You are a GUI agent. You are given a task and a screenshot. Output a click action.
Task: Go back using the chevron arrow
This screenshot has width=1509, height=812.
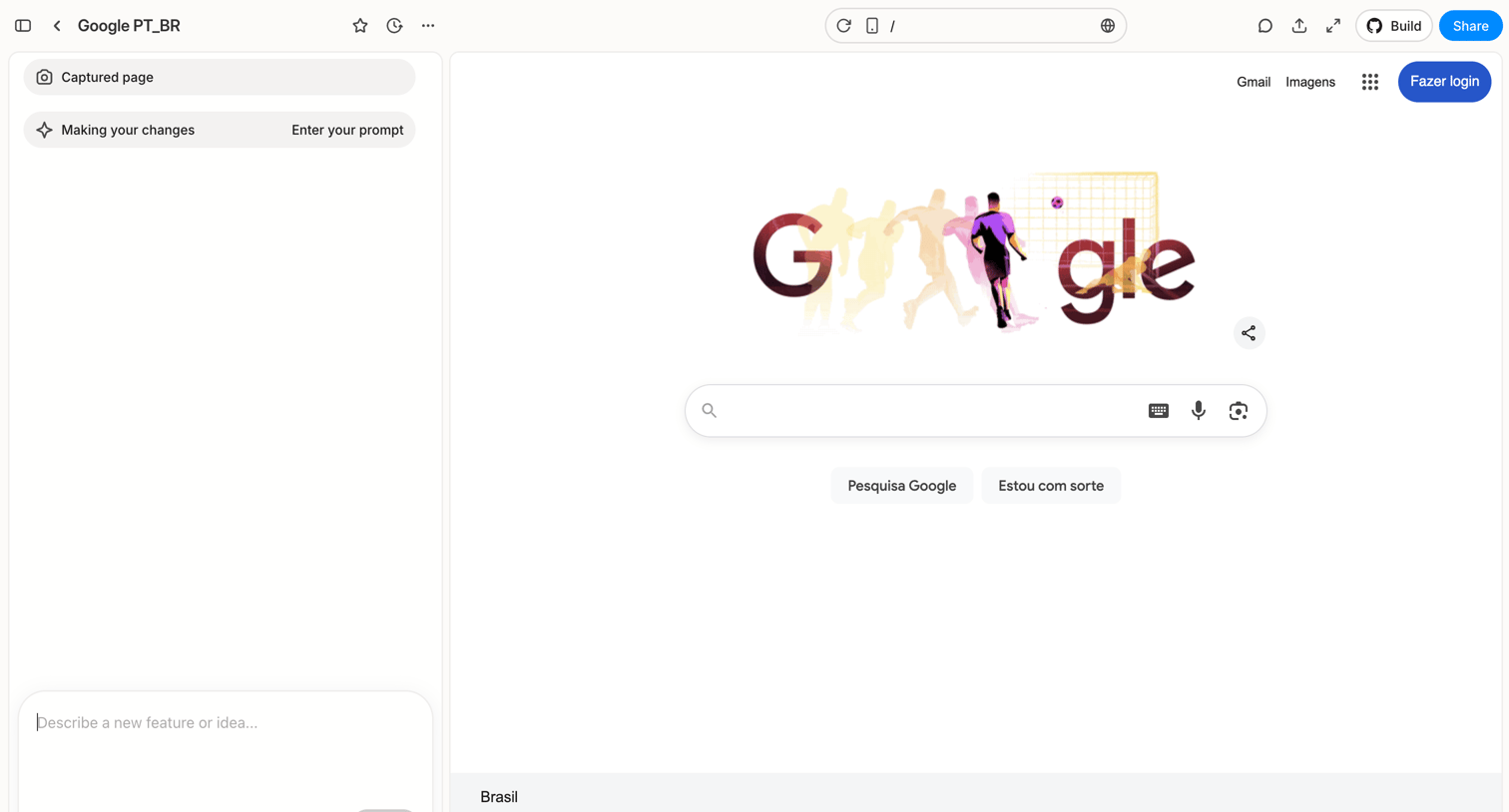coord(57,26)
